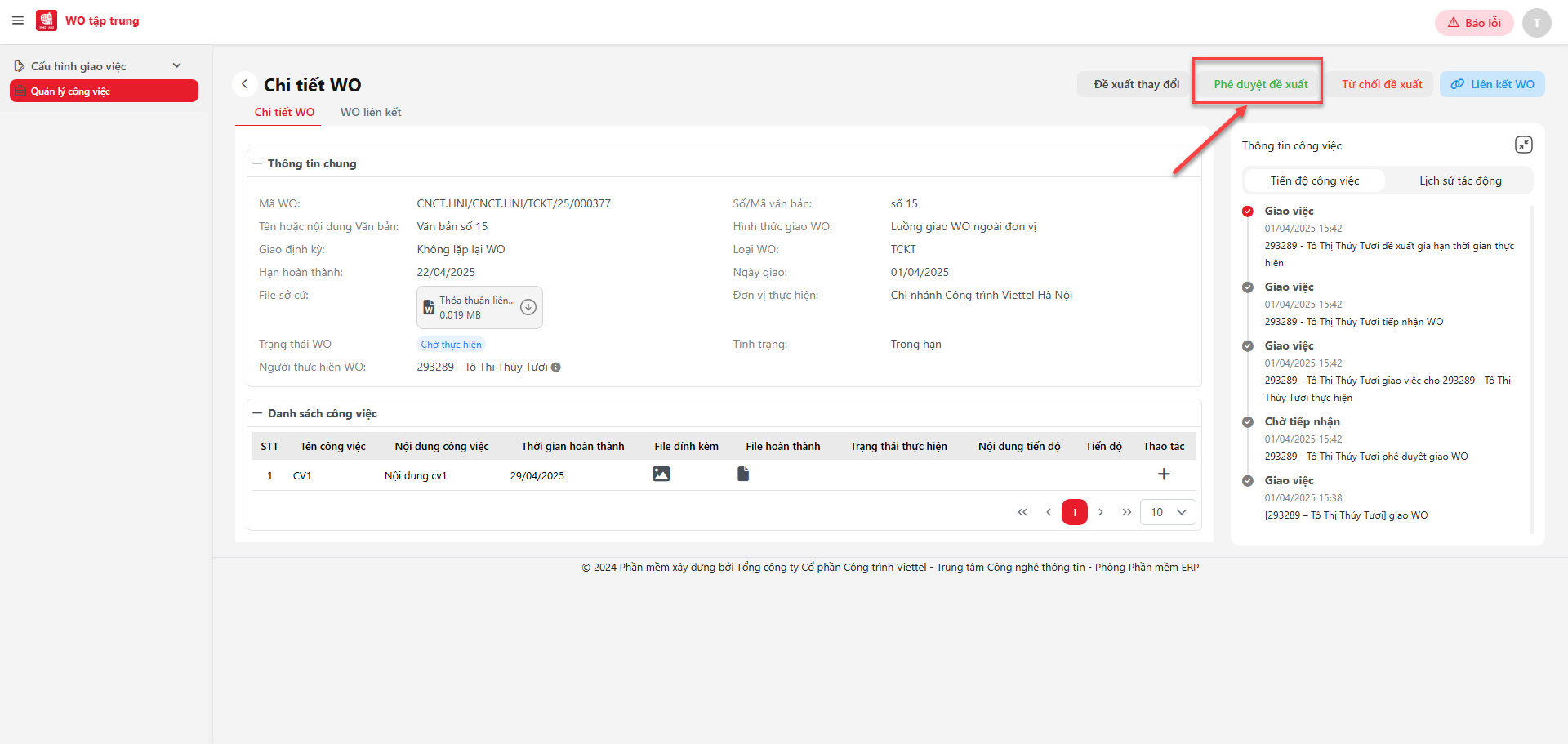Jump to the last page arrow
Screen dimensions: 1568x744
click(x=1127, y=512)
